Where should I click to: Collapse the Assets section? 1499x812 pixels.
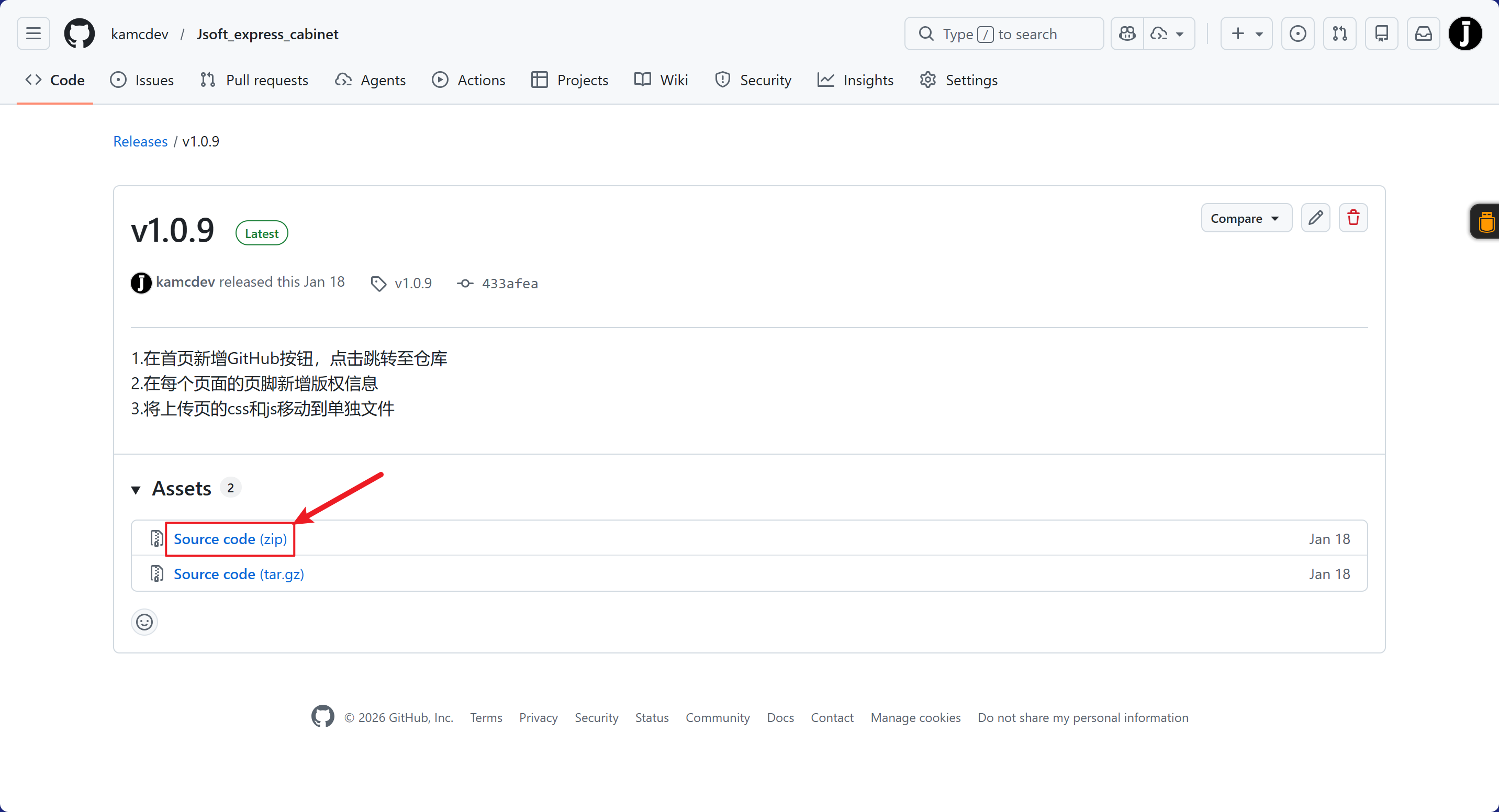pos(181,488)
